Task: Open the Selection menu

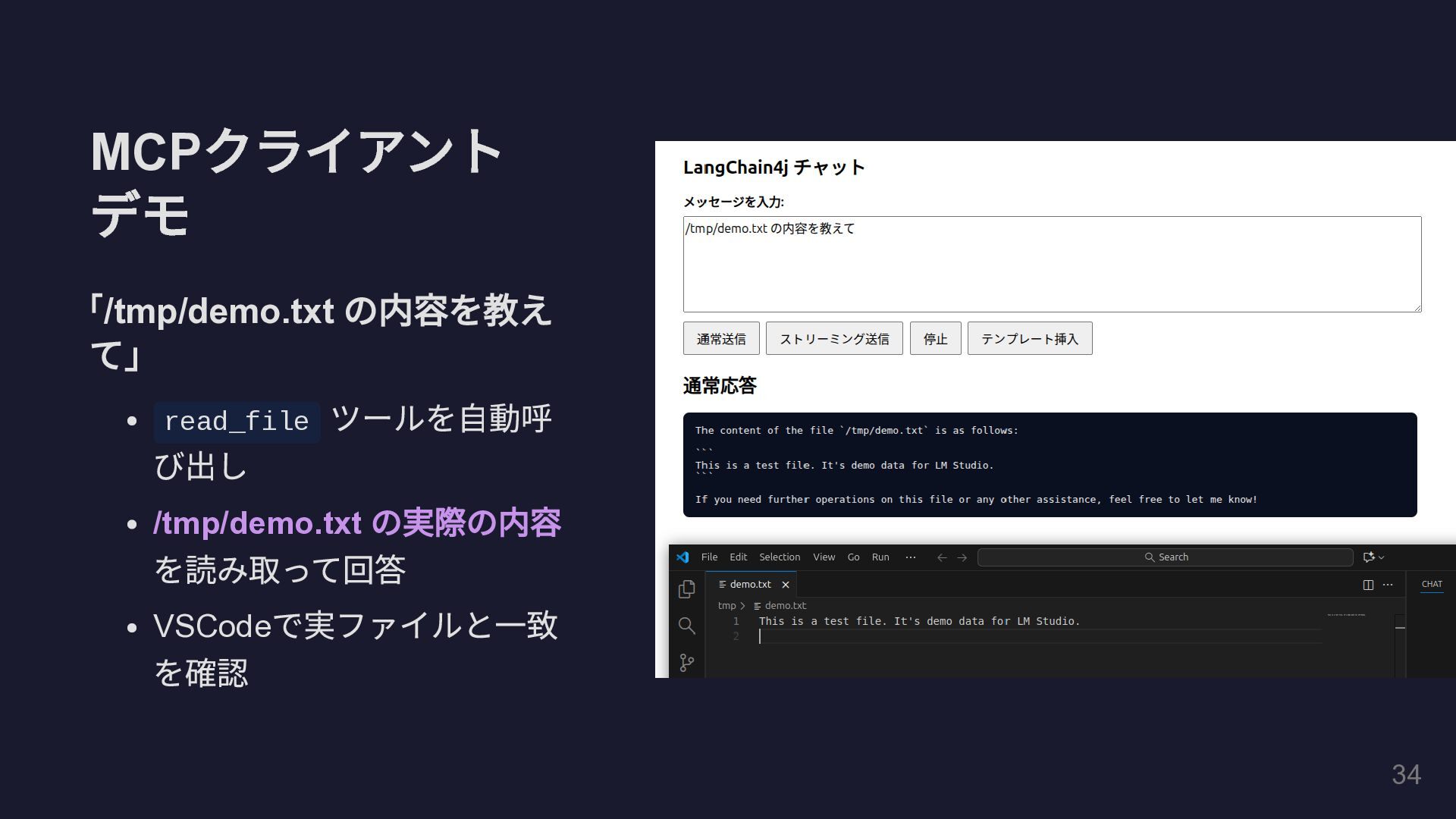Action: click(780, 557)
